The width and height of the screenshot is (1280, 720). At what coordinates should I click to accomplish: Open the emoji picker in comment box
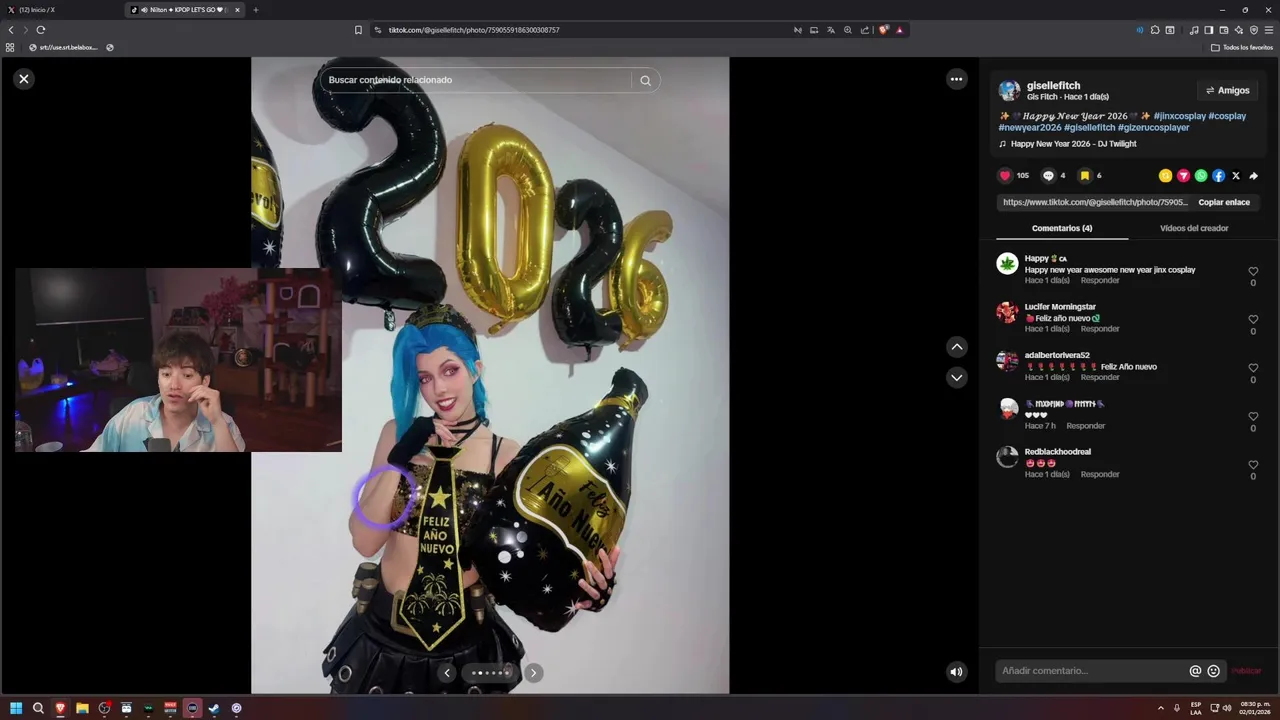pos(1213,671)
